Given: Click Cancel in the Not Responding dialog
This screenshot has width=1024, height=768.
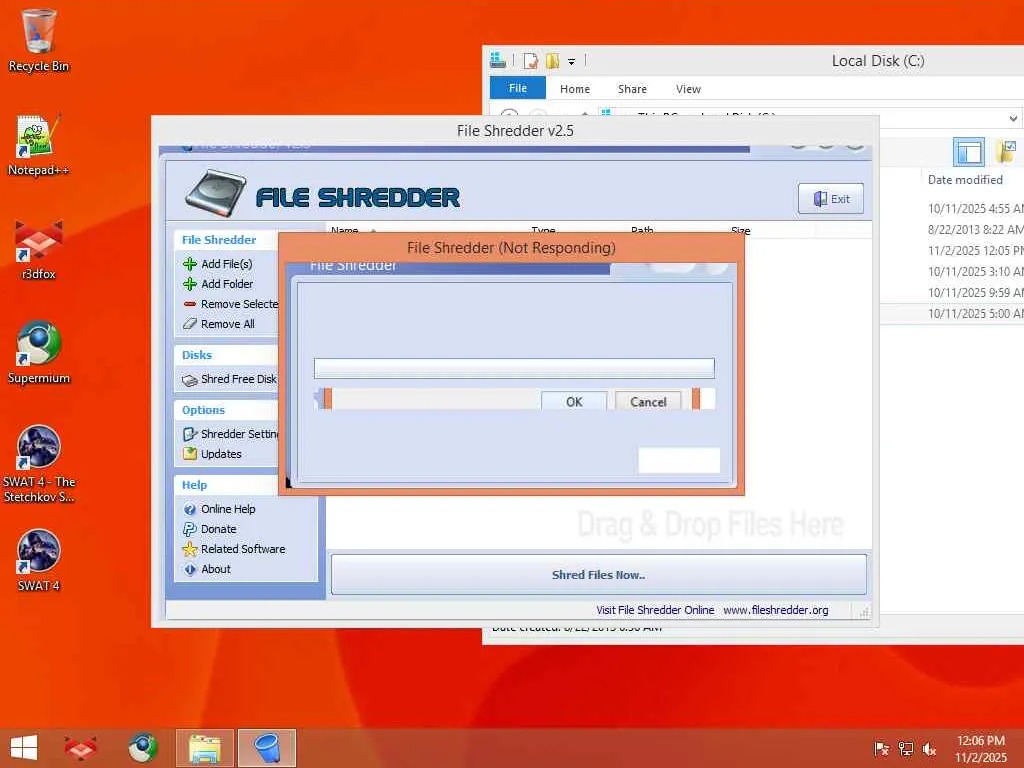Looking at the screenshot, I should coord(648,402).
